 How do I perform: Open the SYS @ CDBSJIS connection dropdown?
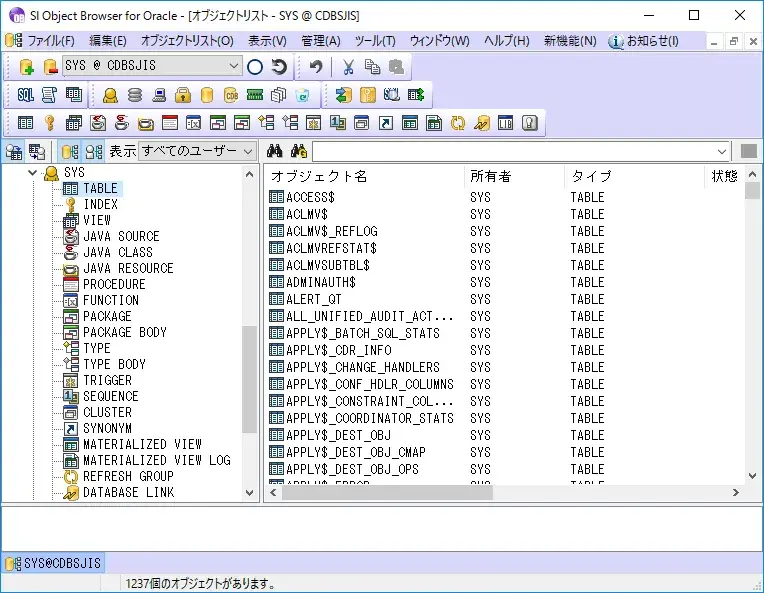[234, 67]
